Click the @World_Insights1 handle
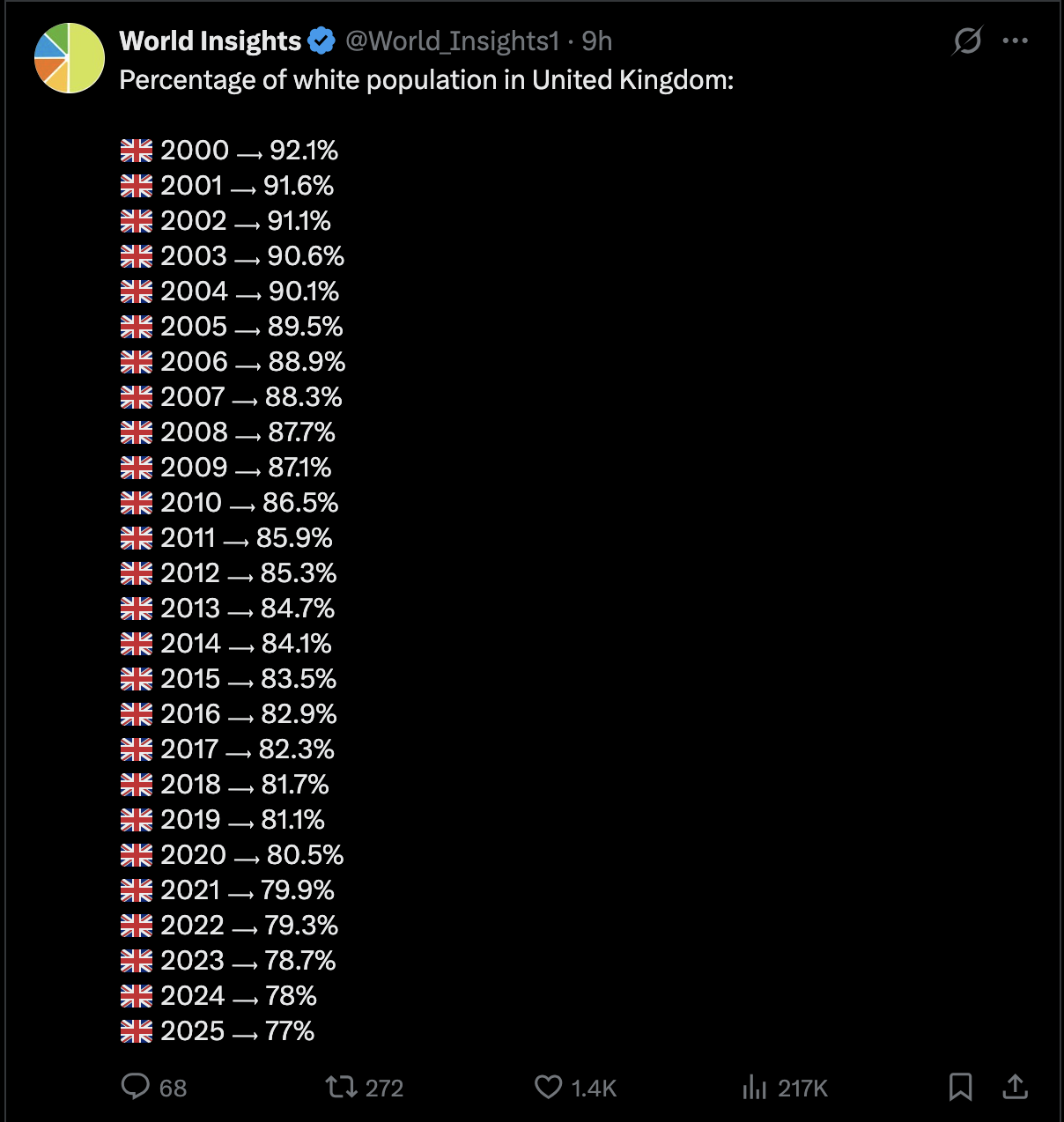 (452, 41)
